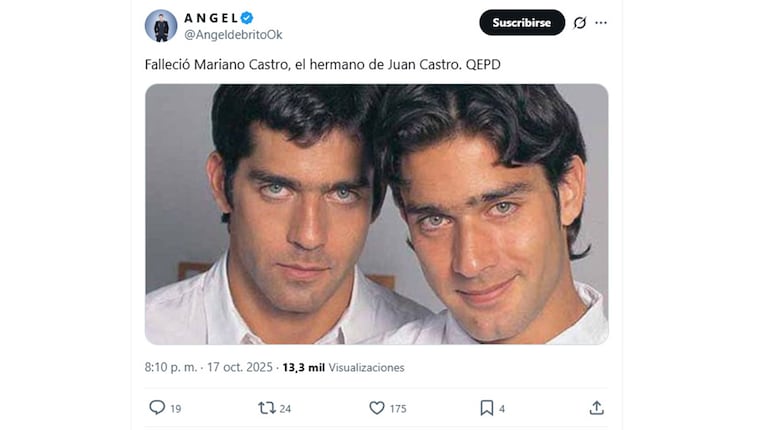Open the attached photo of two men

click(x=377, y=214)
